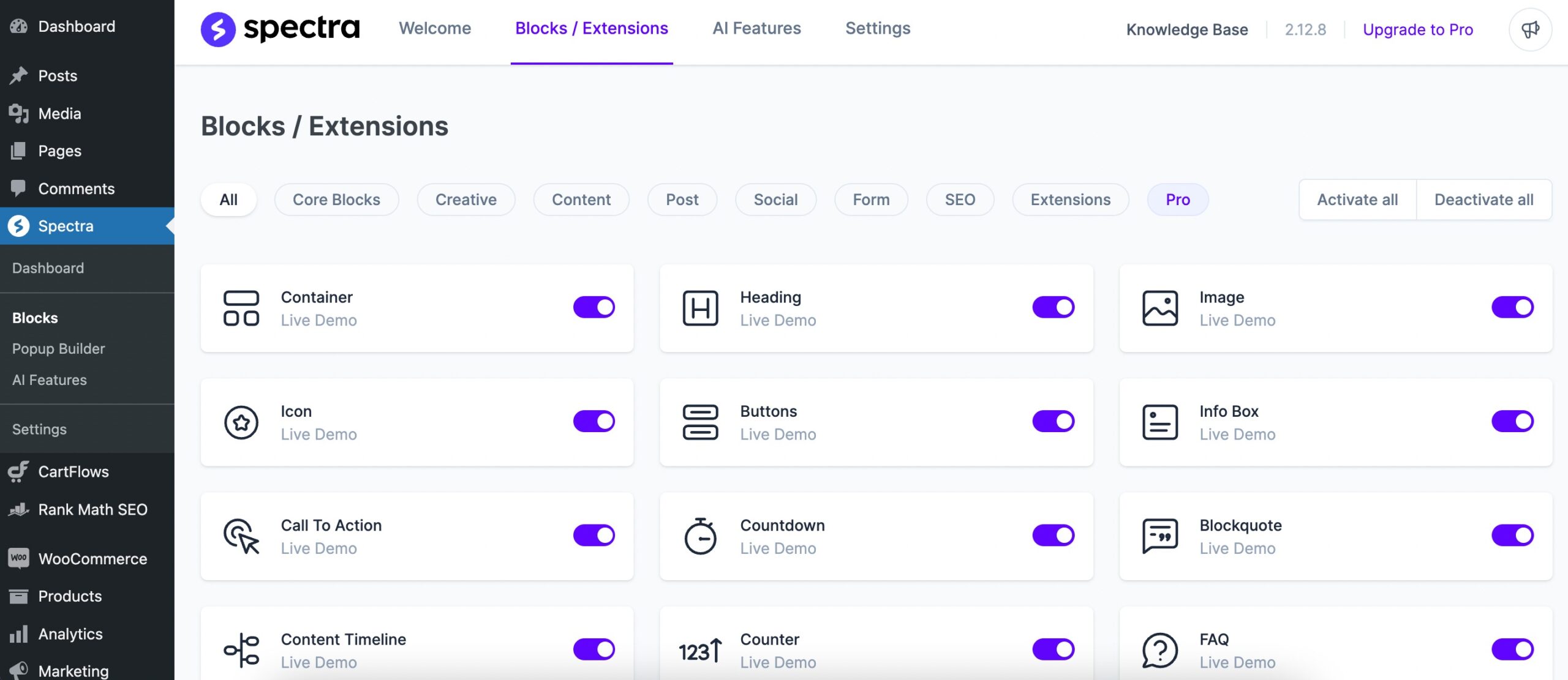Show the Extensions filter

(1070, 200)
